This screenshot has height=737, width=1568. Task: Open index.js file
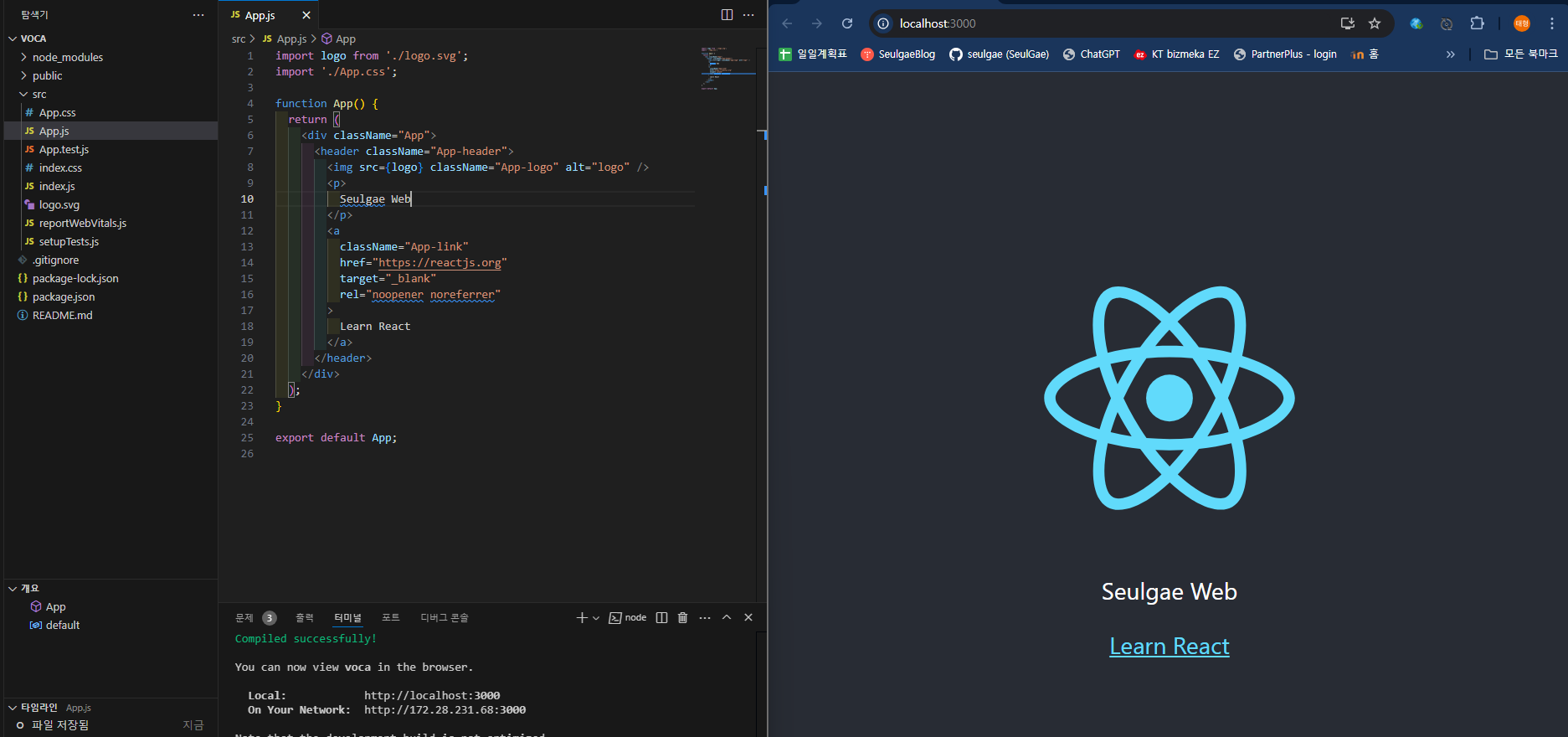(111, 186)
